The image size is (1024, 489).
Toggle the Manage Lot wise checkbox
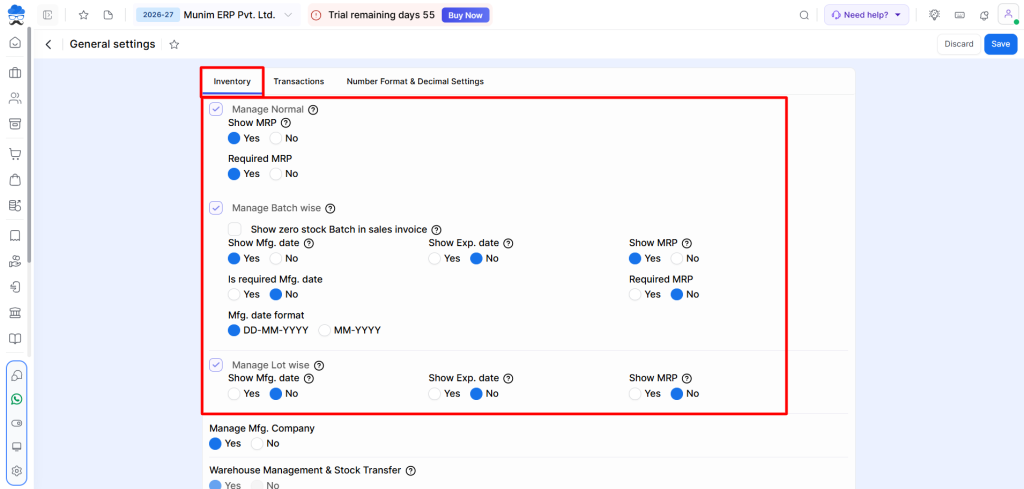[216, 365]
